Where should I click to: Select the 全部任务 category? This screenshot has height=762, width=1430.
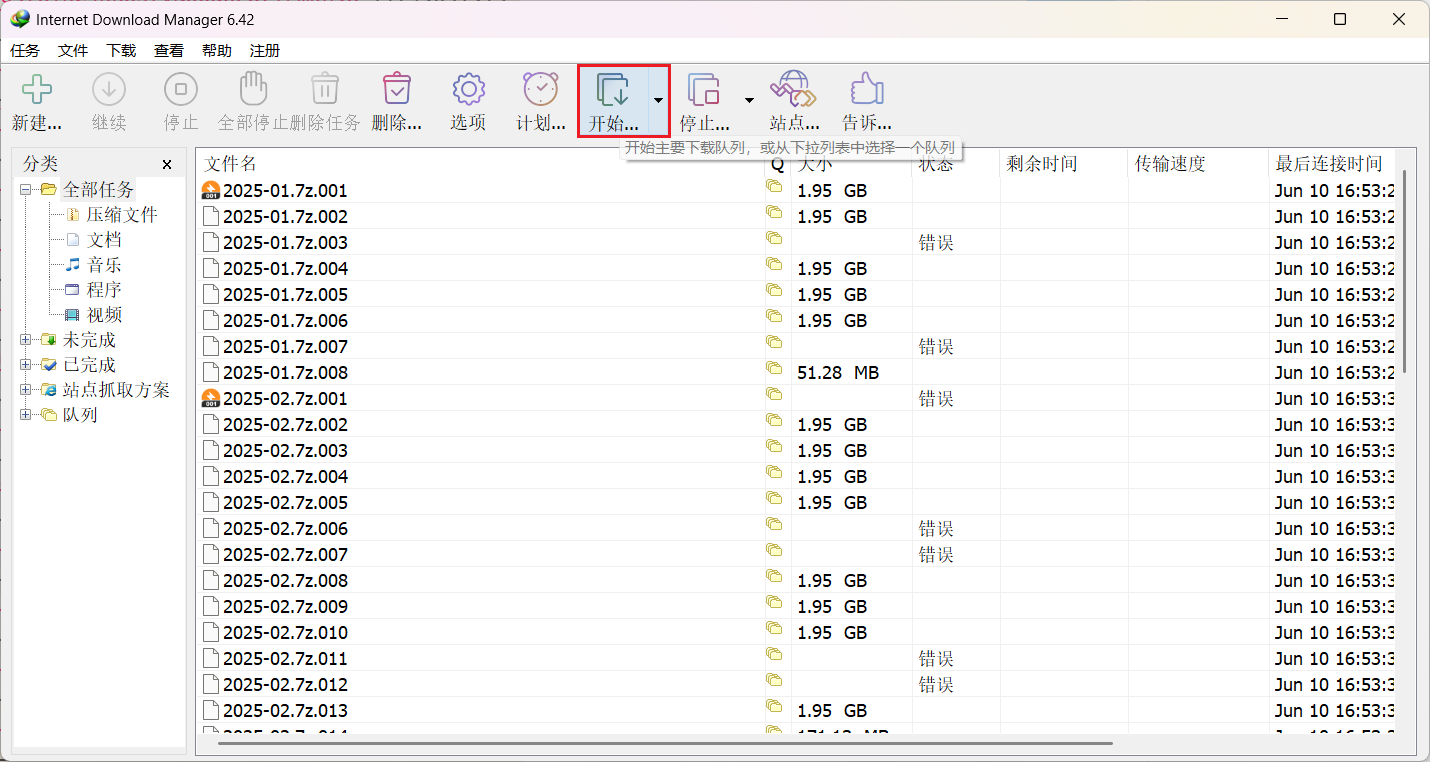[98, 190]
